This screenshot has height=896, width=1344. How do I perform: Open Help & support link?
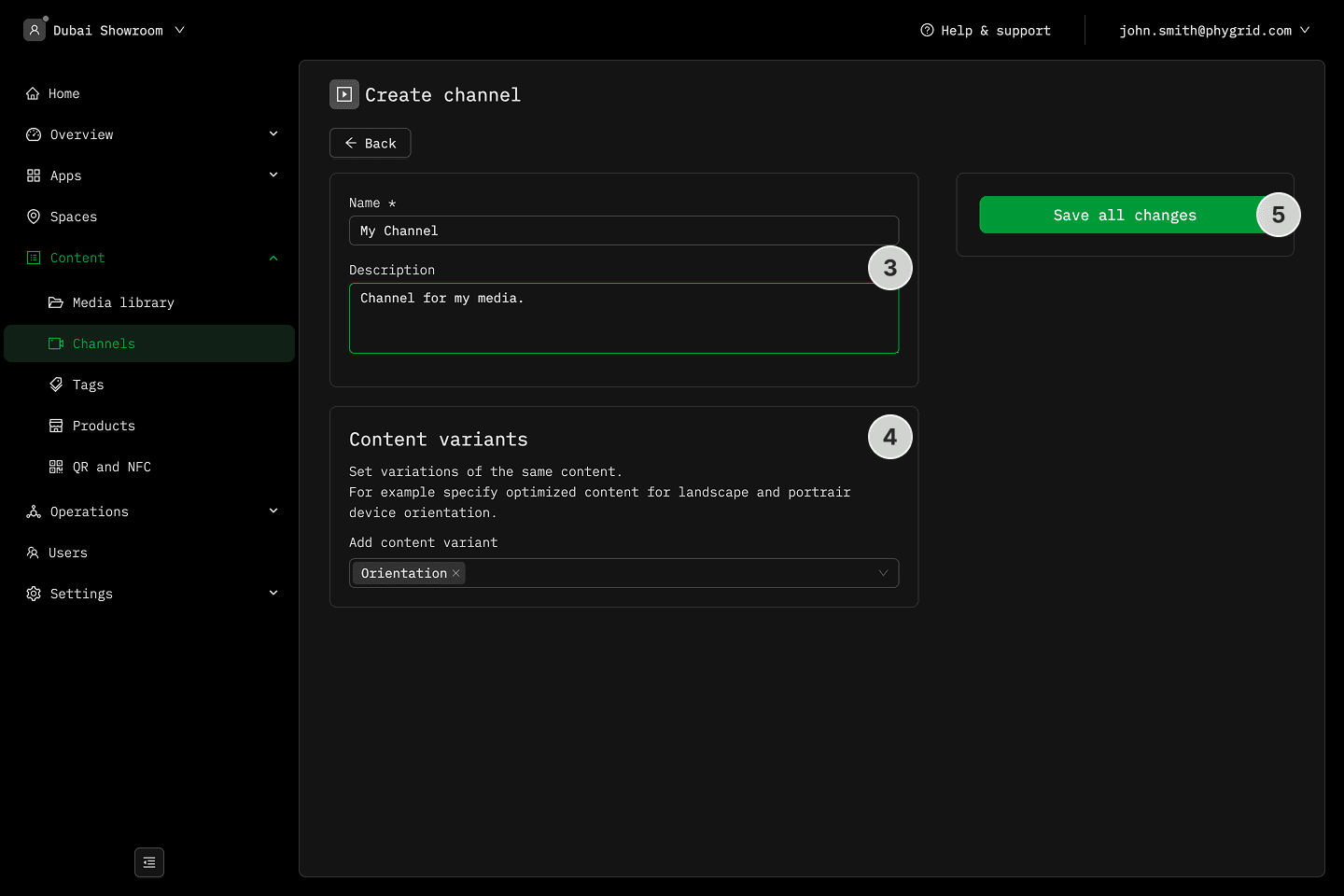pyautogui.click(x=986, y=31)
